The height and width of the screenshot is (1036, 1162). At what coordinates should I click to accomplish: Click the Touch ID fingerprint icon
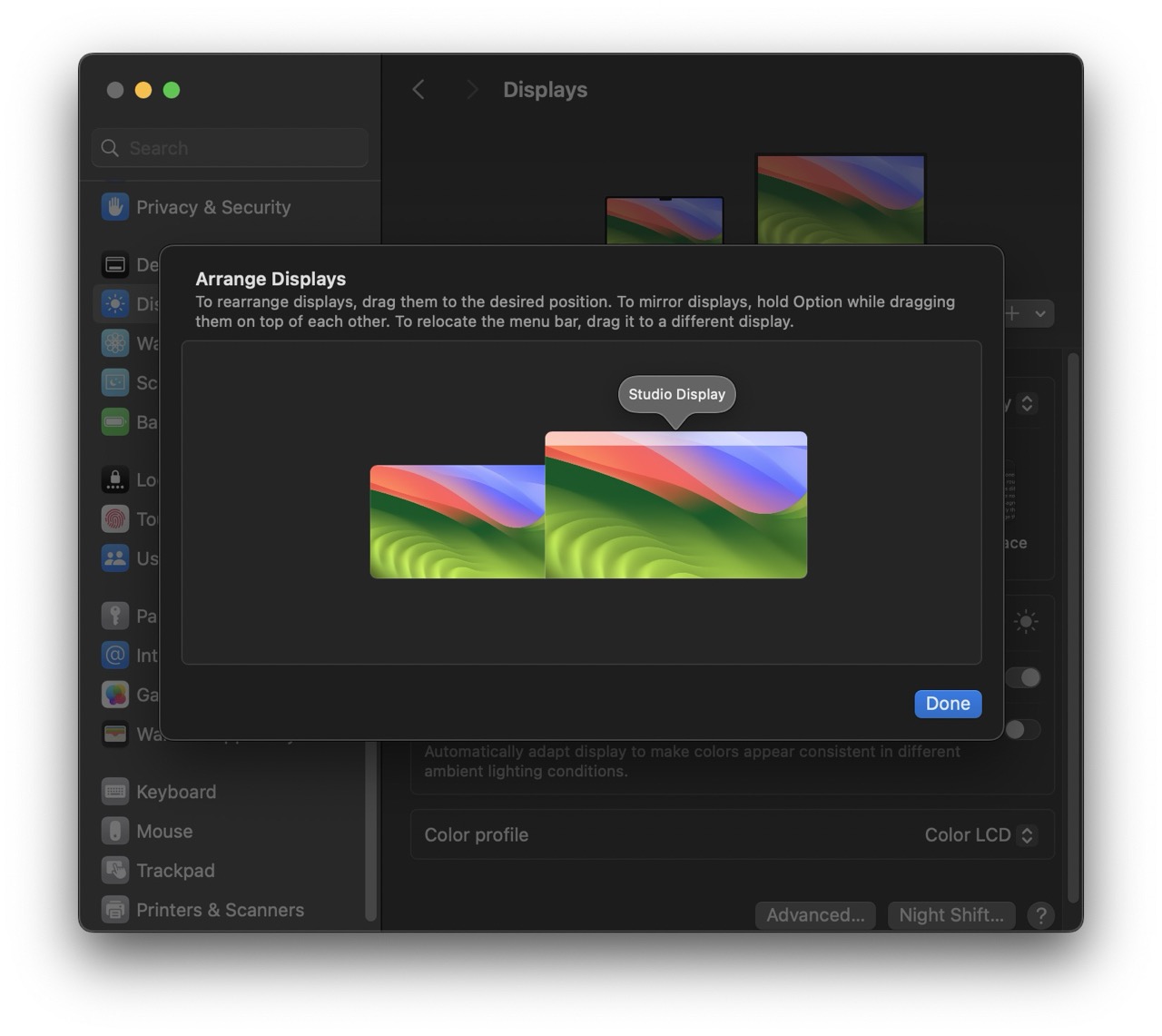click(x=115, y=518)
